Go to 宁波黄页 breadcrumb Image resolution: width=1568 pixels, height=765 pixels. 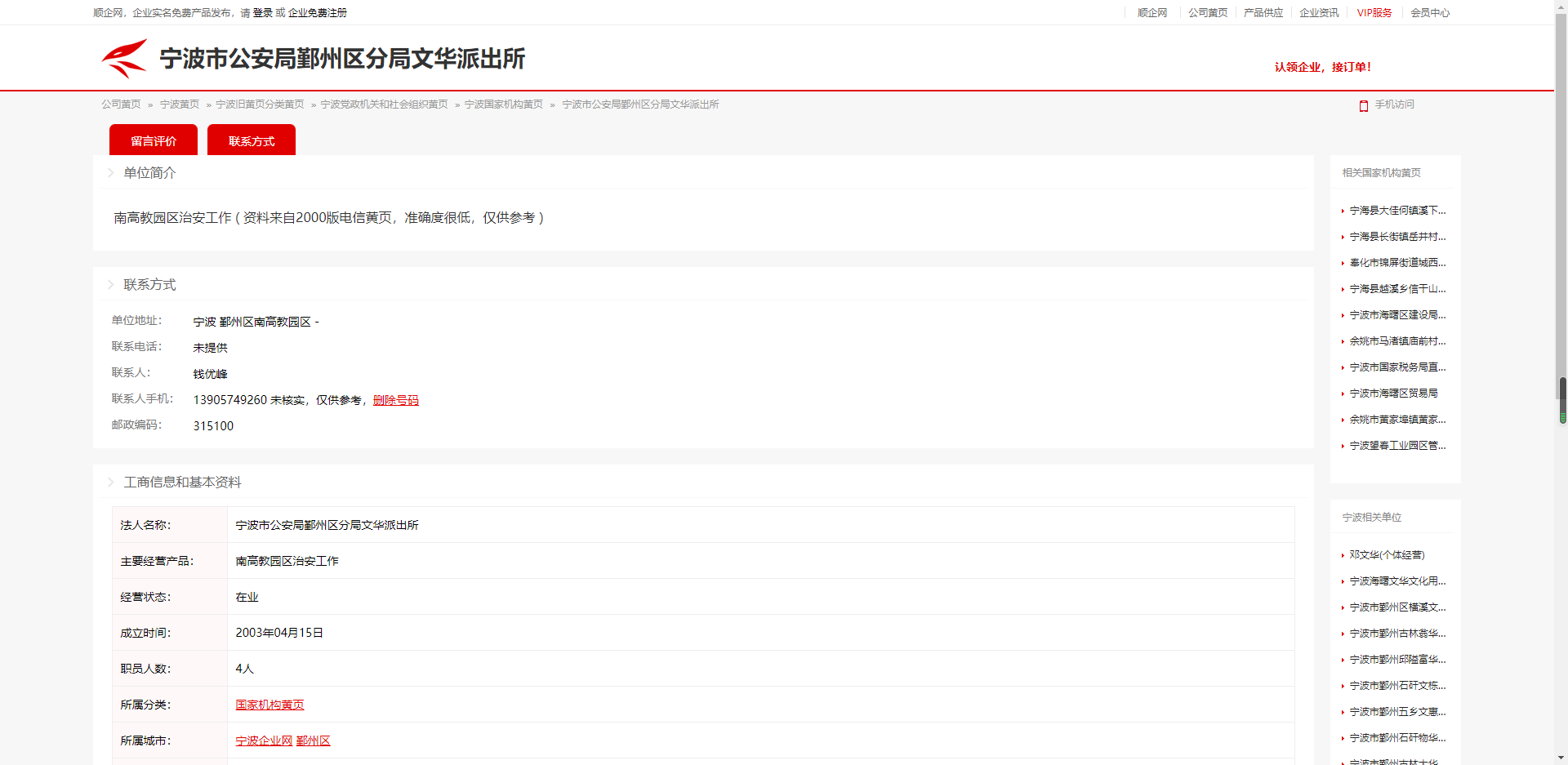point(180,105)
